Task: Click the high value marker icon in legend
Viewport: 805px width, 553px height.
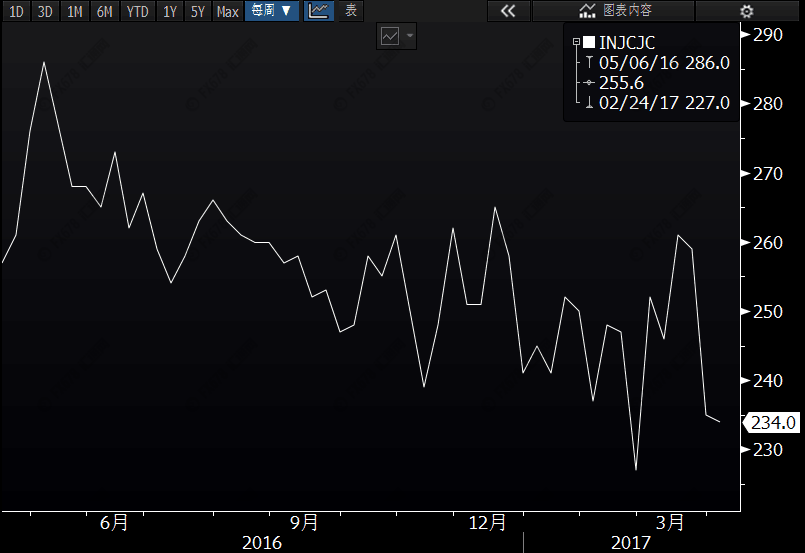Action: 588,63
